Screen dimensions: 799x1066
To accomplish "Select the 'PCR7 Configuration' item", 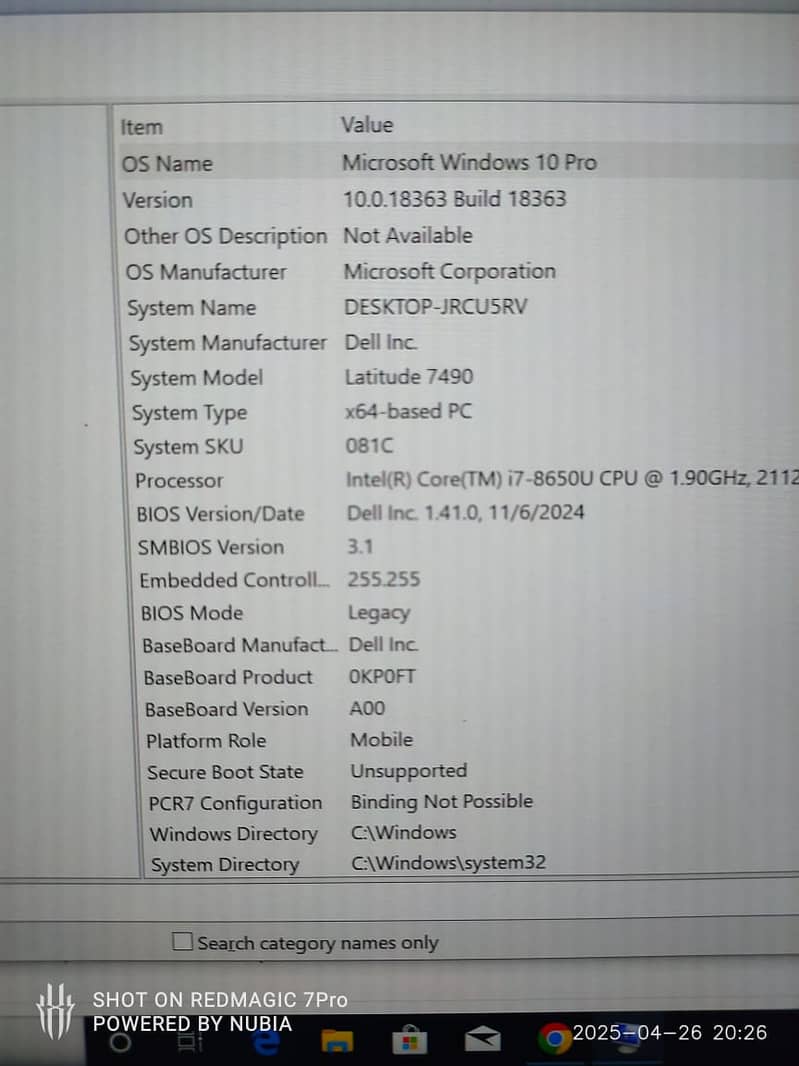I will tap(235, 804).
